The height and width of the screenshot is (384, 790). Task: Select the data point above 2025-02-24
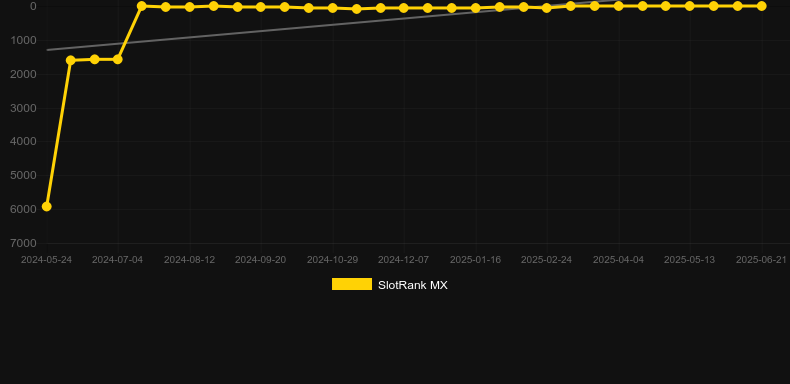(x=547, y=8)
